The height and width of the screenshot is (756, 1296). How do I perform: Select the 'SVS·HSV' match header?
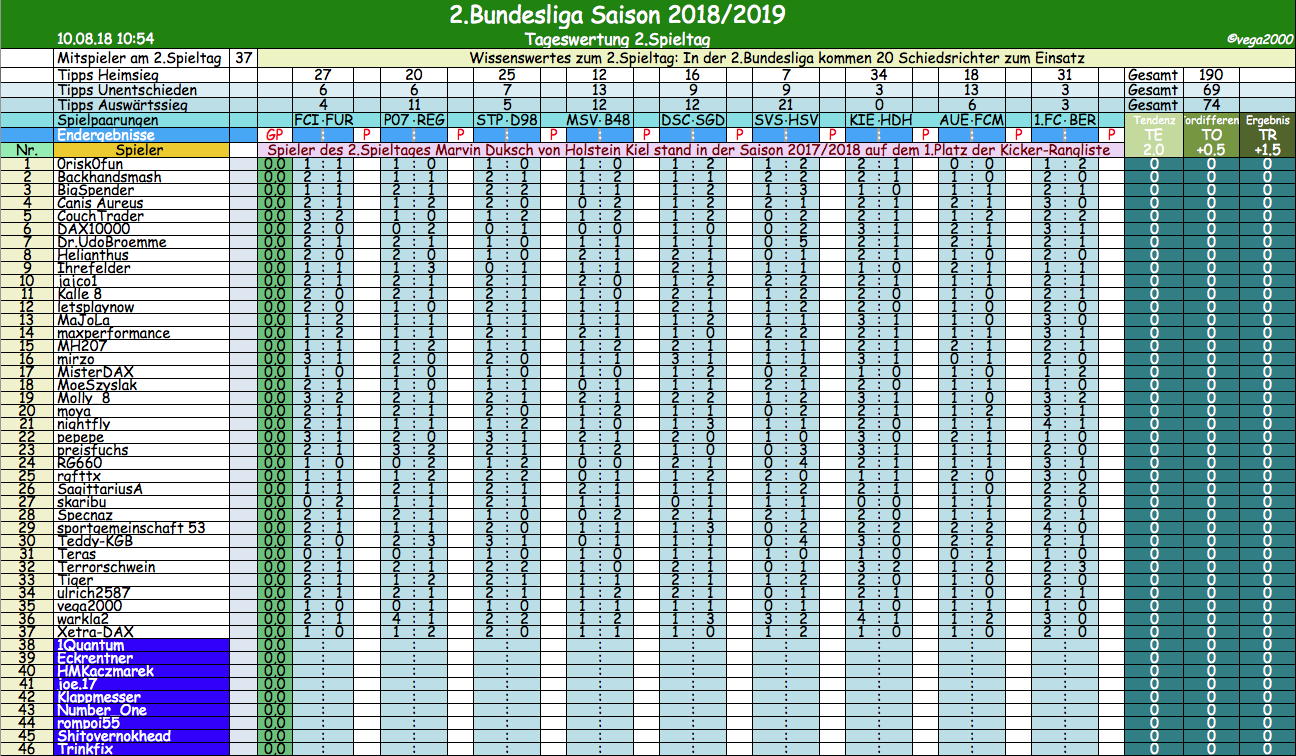[x=786, y=119]
